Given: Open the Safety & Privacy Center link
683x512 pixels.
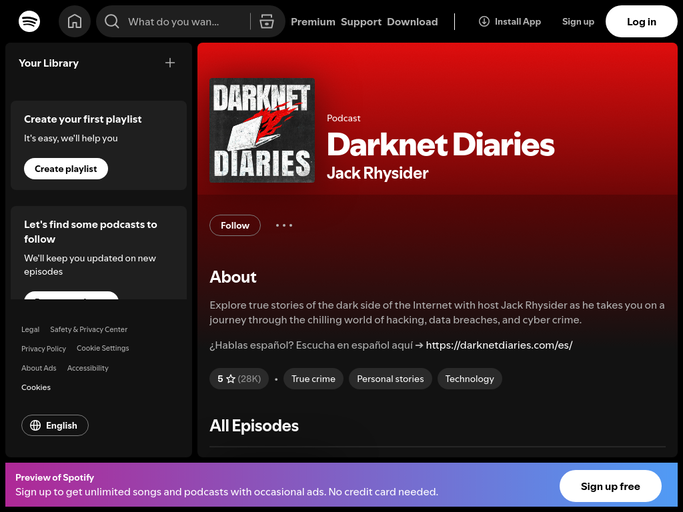Looking at the screenshot, I should point(88,329).
